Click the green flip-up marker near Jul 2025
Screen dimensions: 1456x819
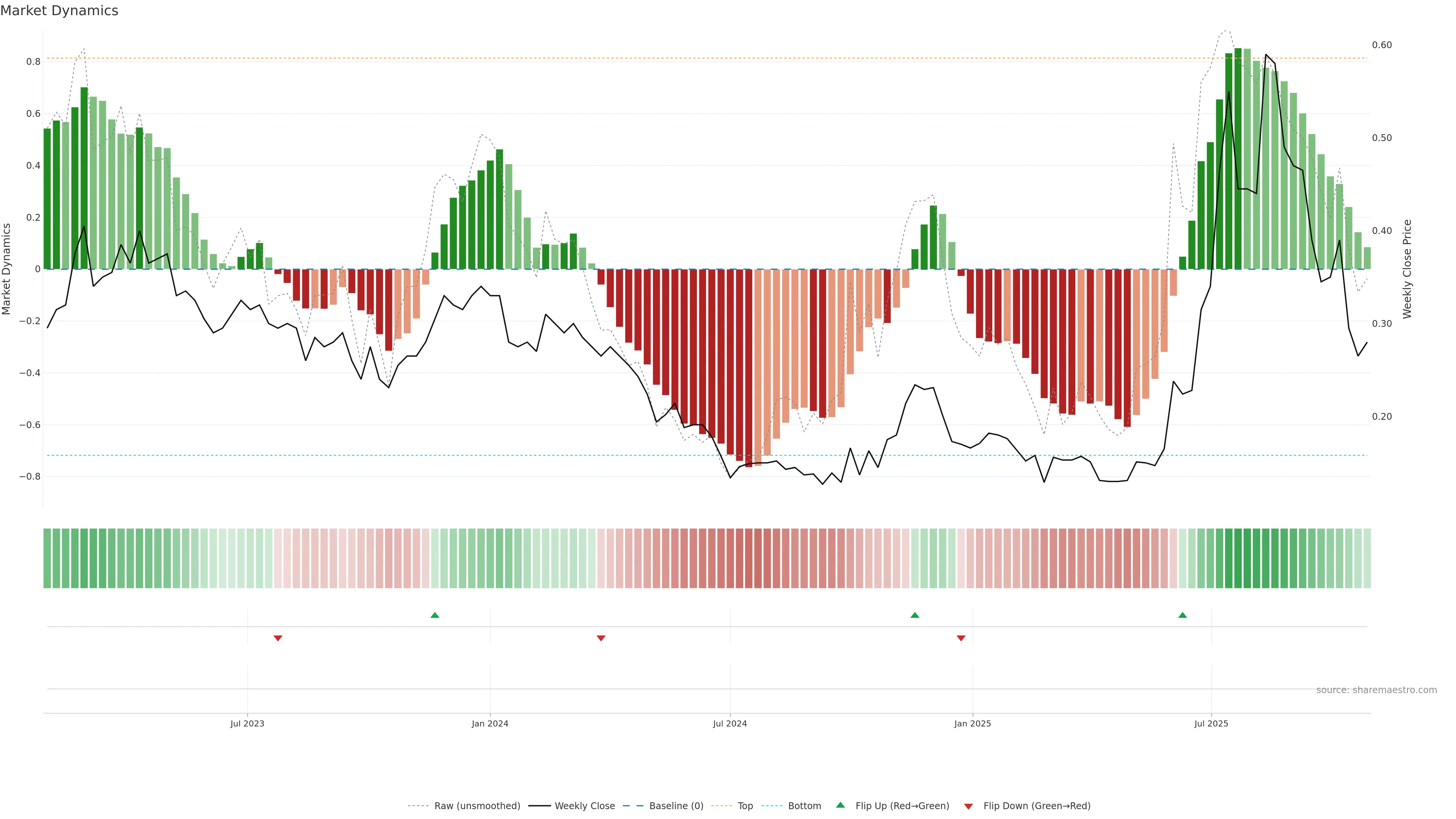(x=1183, y=615)
